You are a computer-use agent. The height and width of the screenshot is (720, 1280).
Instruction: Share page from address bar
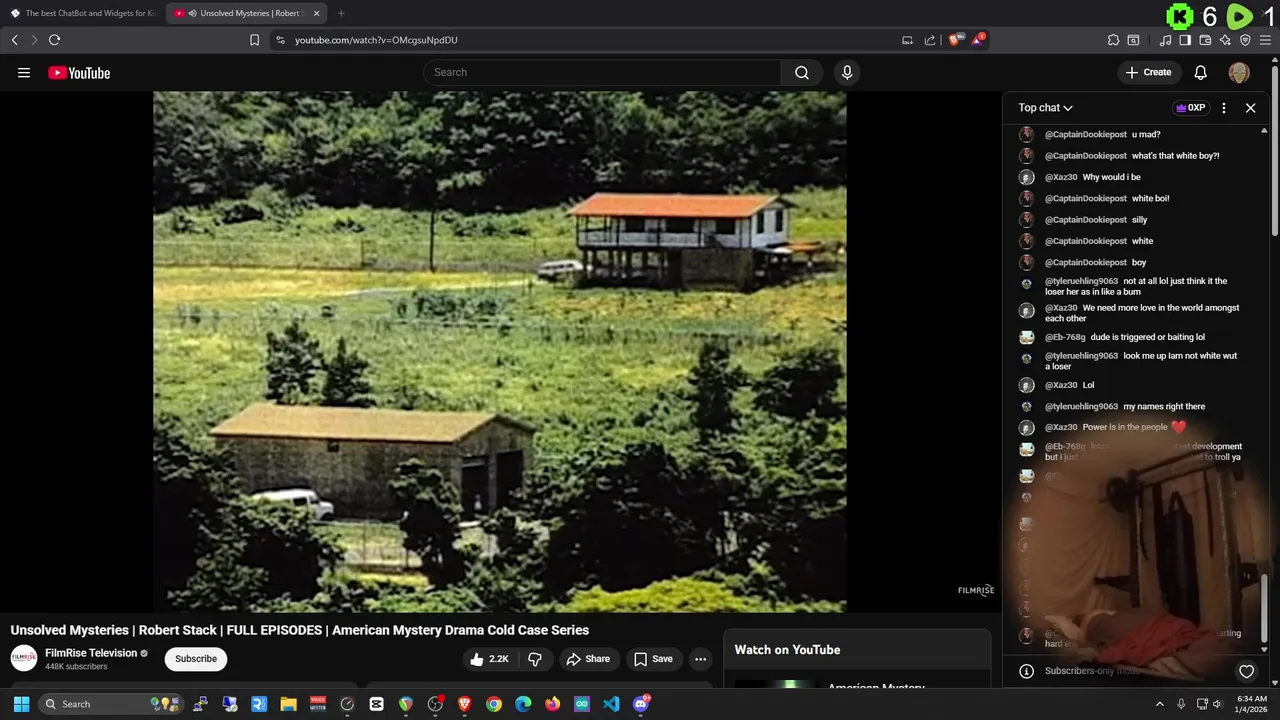click(x=930, y=40)
